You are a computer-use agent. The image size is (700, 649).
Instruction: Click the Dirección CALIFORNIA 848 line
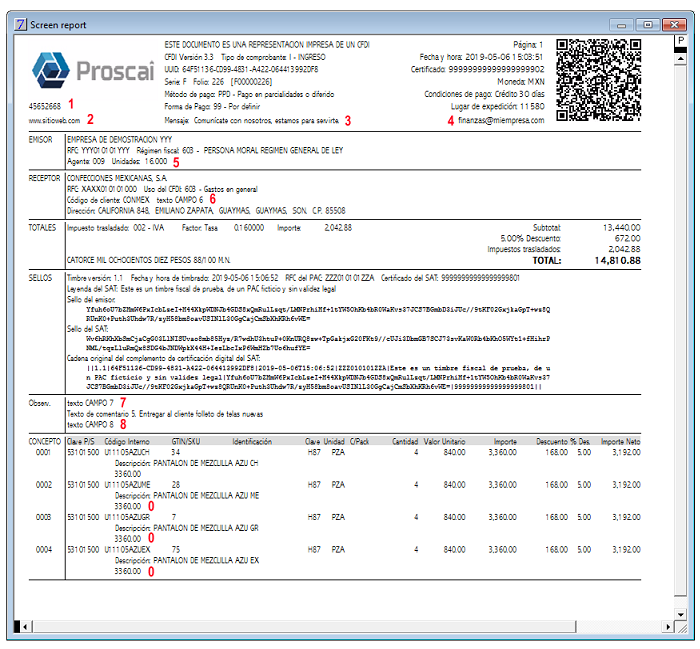click(x=206, y=210)
